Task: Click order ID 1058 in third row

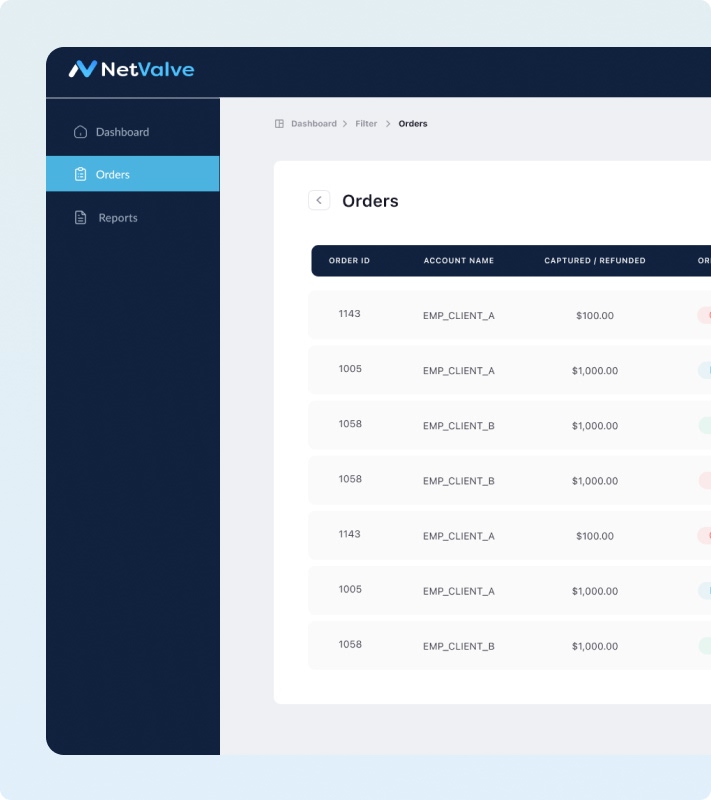Action: (x=350, y=424)
